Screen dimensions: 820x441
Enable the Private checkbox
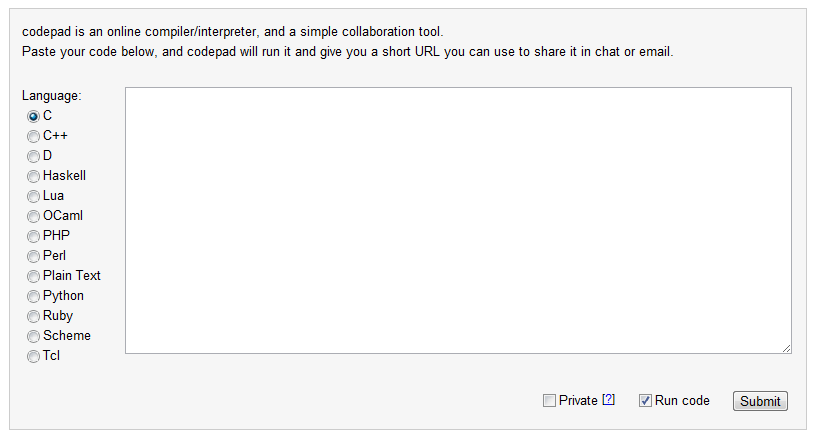(549, 401)
